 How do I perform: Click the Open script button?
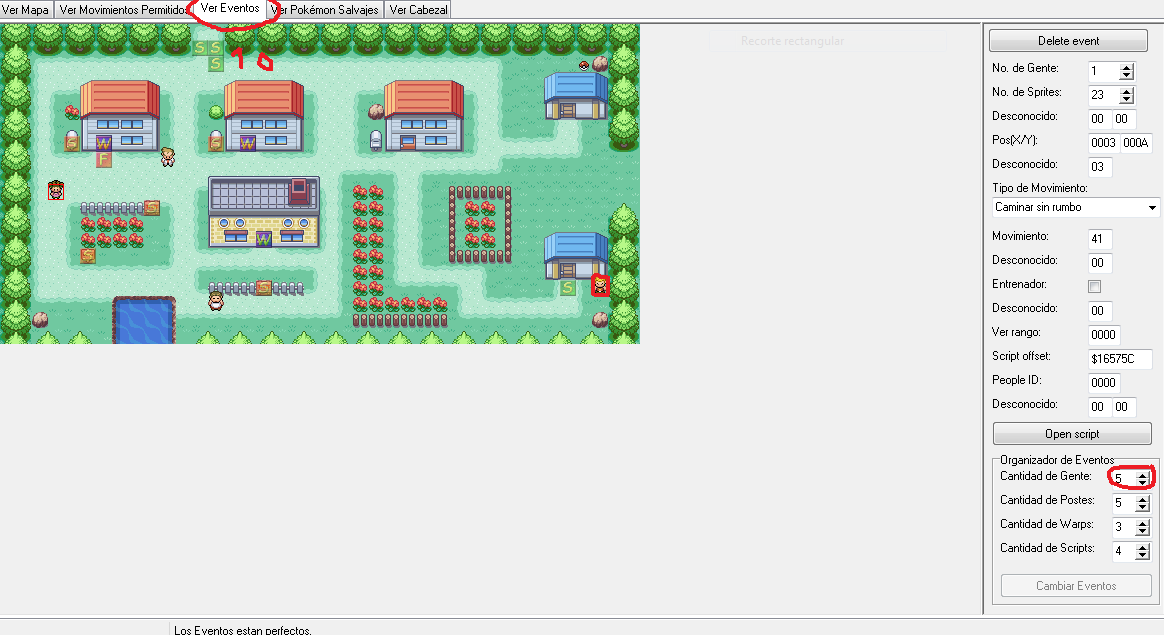(1072, 433)
